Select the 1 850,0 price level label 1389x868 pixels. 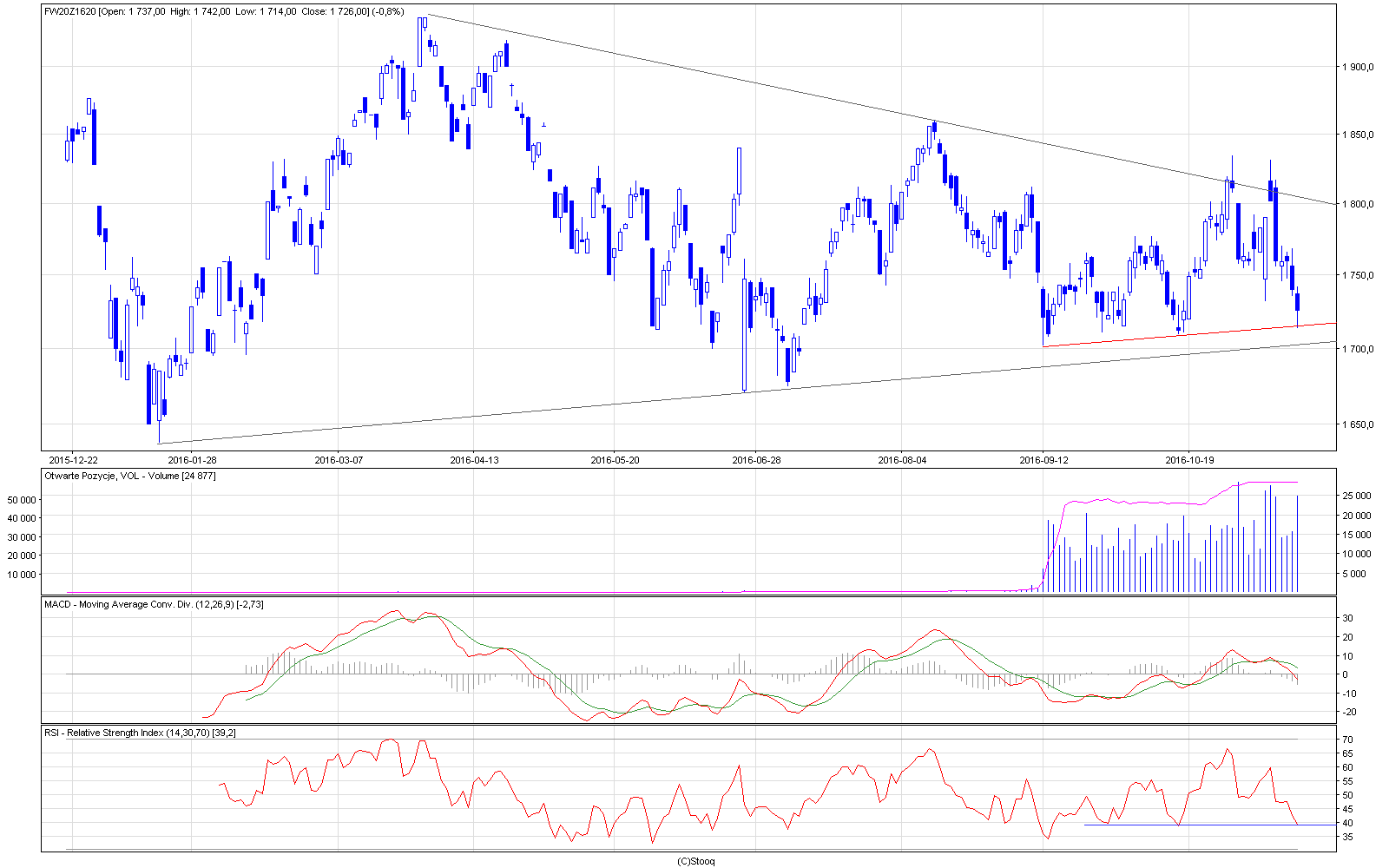click(1358, 135)
